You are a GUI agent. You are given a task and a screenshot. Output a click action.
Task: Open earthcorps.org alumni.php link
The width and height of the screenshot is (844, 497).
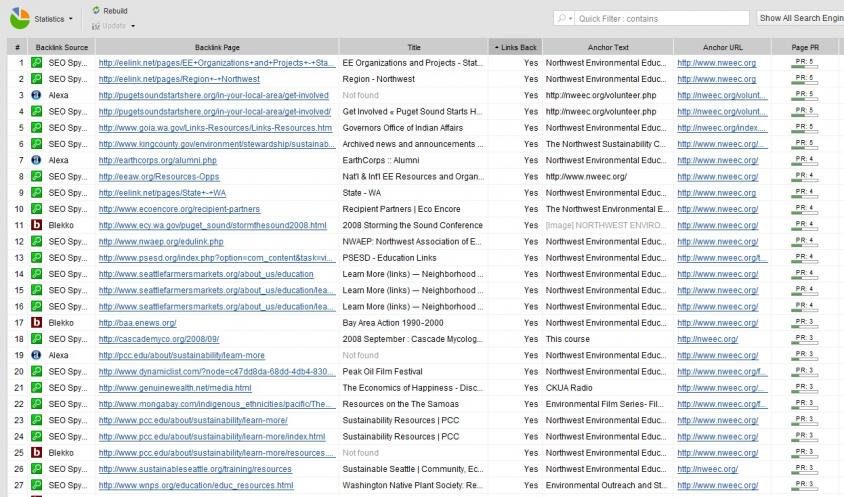pyautogui.click(x=158, y=160)
